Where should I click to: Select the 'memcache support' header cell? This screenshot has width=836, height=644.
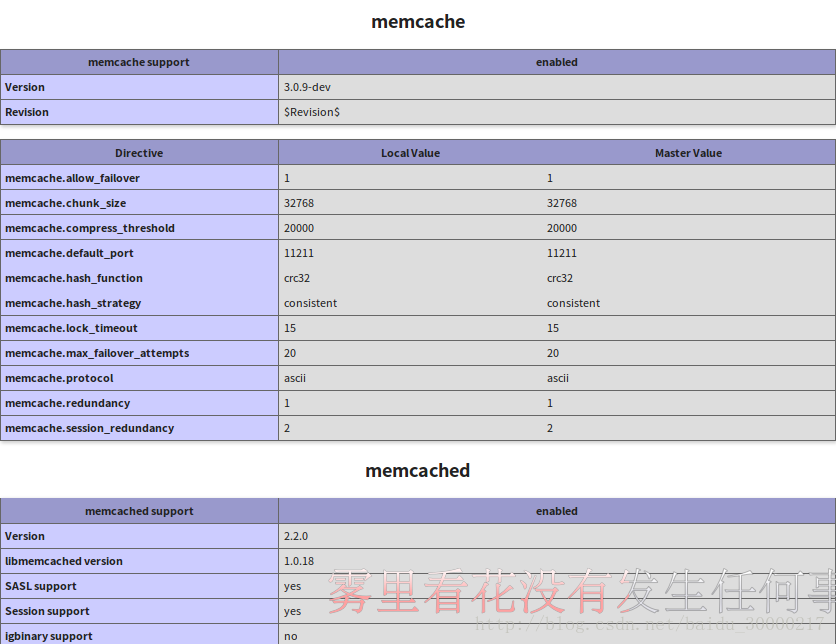click(139, 62)
